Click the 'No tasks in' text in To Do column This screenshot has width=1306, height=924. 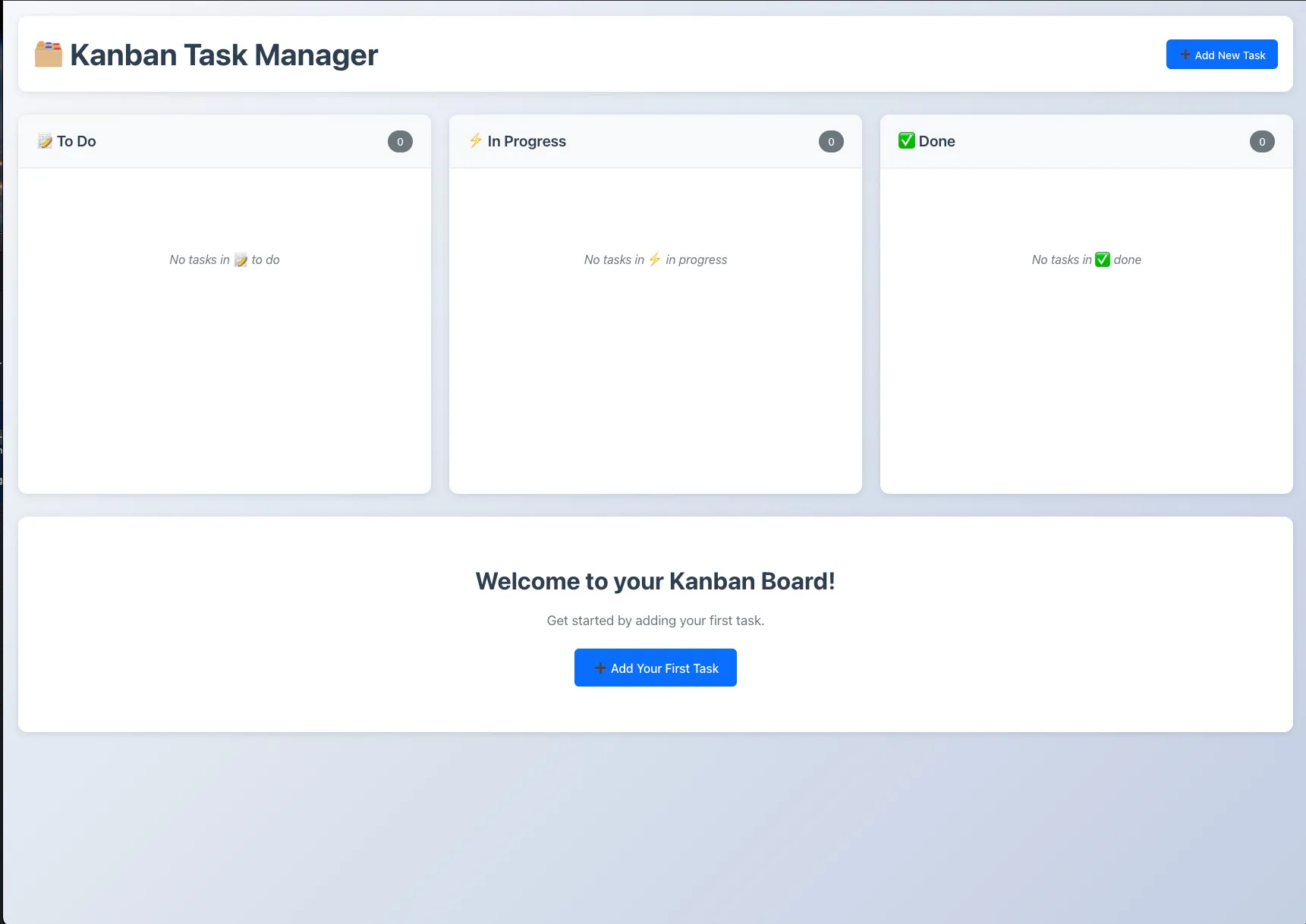pos(200,259)
